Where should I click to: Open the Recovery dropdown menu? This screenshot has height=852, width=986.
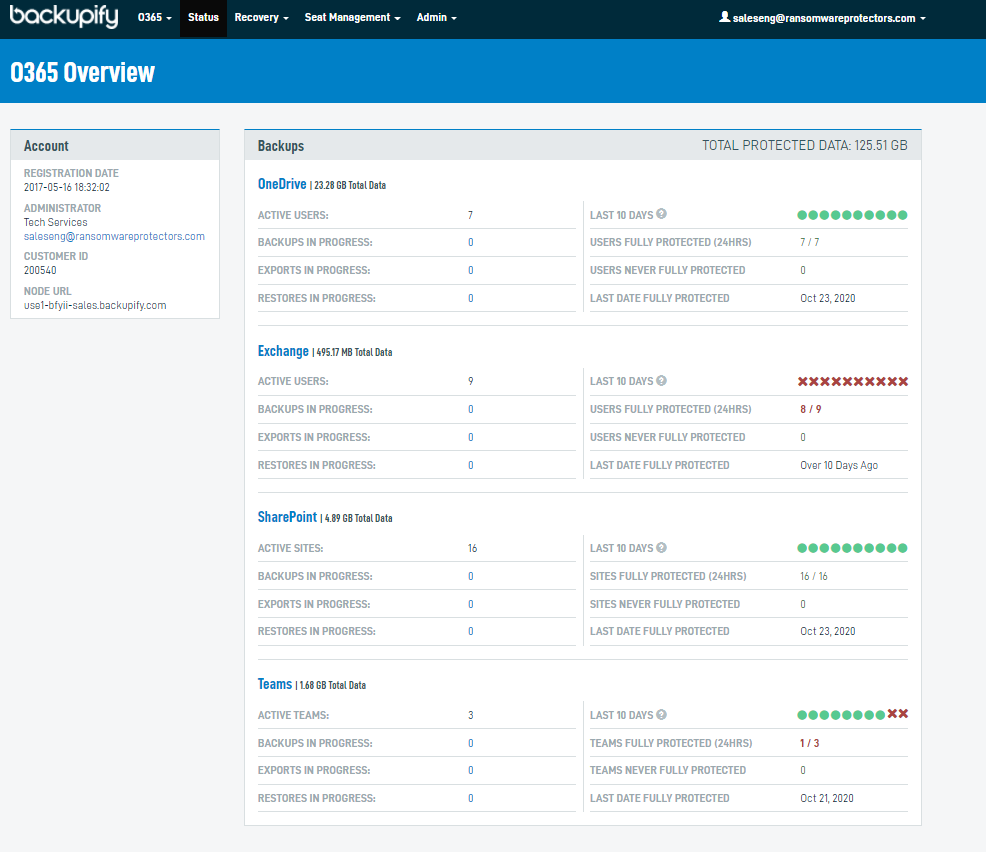click(x=261, y=18)
